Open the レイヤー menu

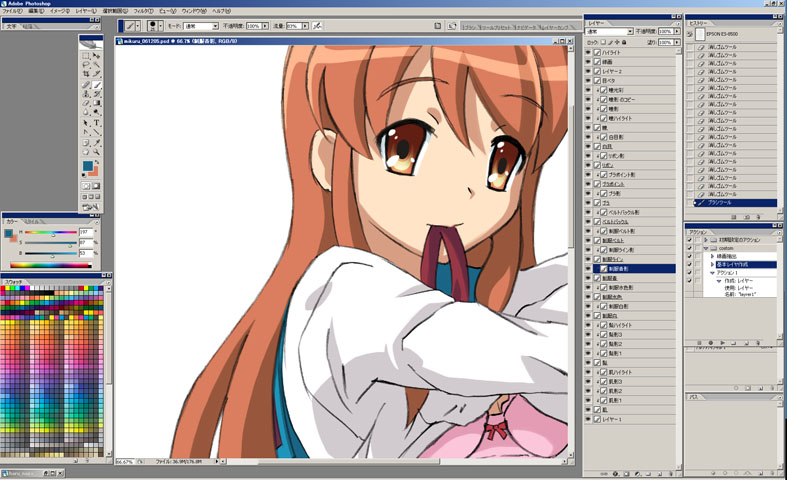[x=86, y=11]
